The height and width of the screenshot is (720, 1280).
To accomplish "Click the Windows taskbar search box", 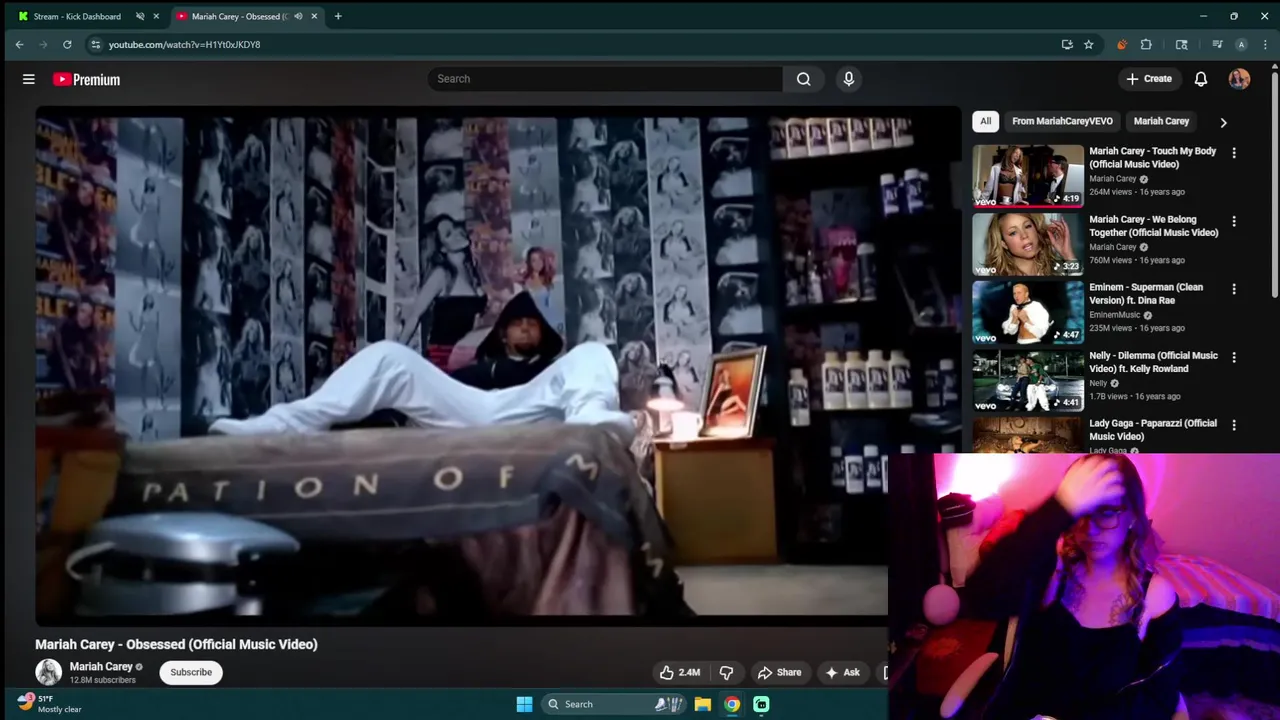I will [x=614, y=704].
